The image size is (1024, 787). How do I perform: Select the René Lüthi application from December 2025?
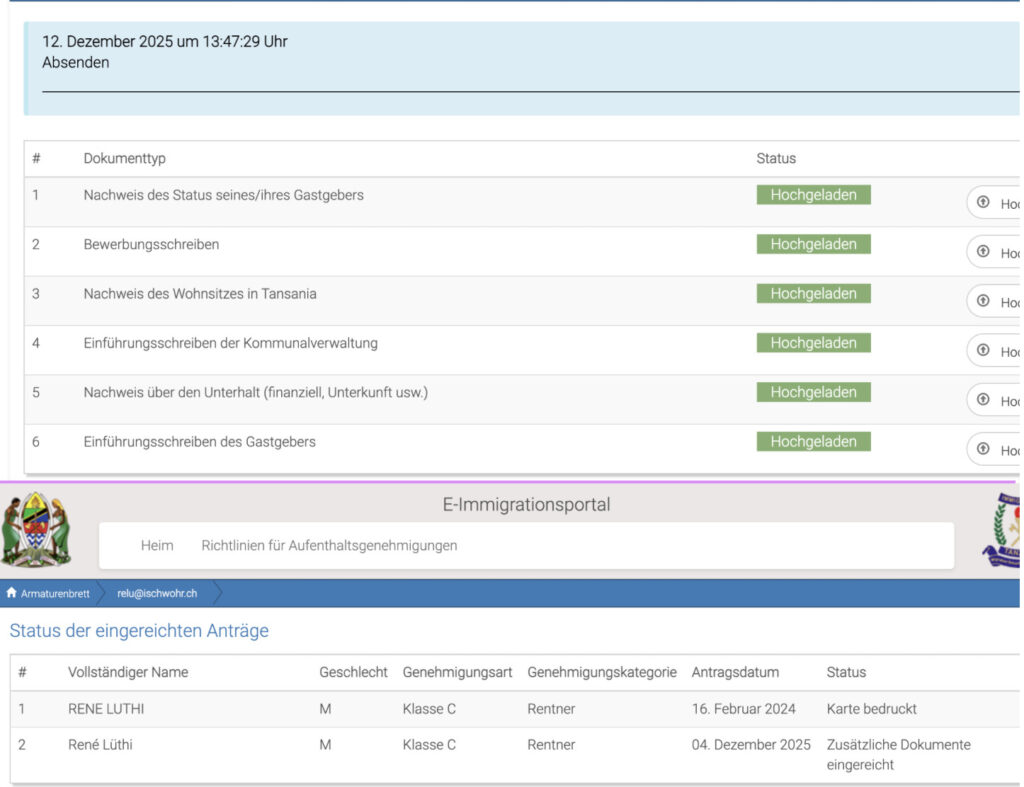click(x=100, y=745)
